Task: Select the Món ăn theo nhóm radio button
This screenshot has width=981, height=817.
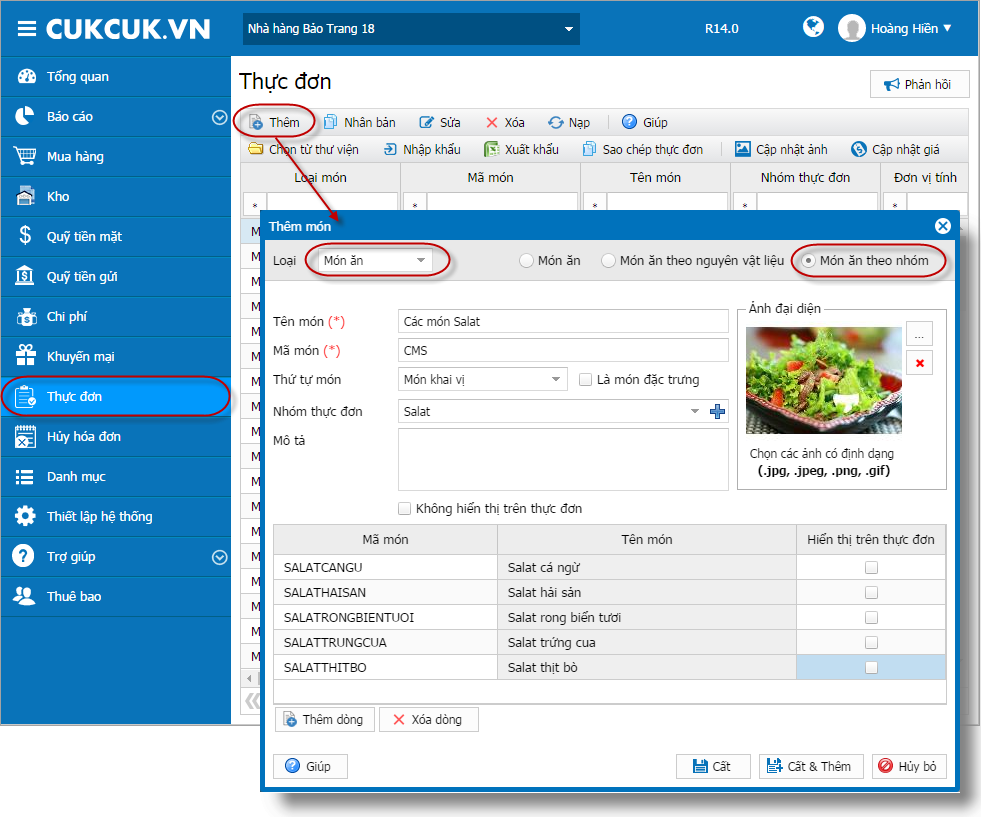Action: click(808, 261)
